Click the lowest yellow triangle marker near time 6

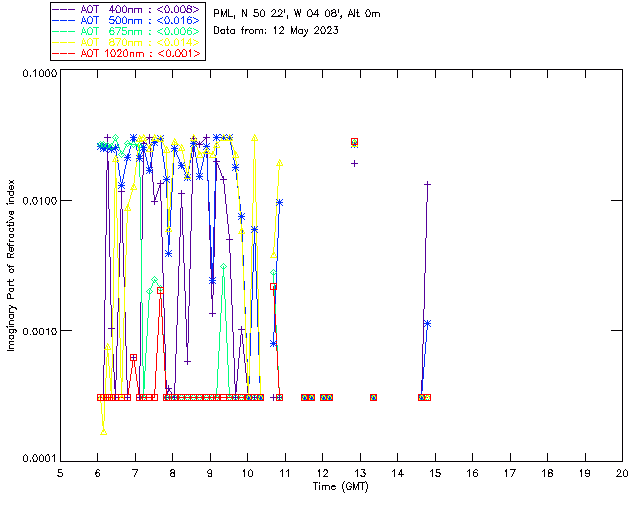pos(104,432)
